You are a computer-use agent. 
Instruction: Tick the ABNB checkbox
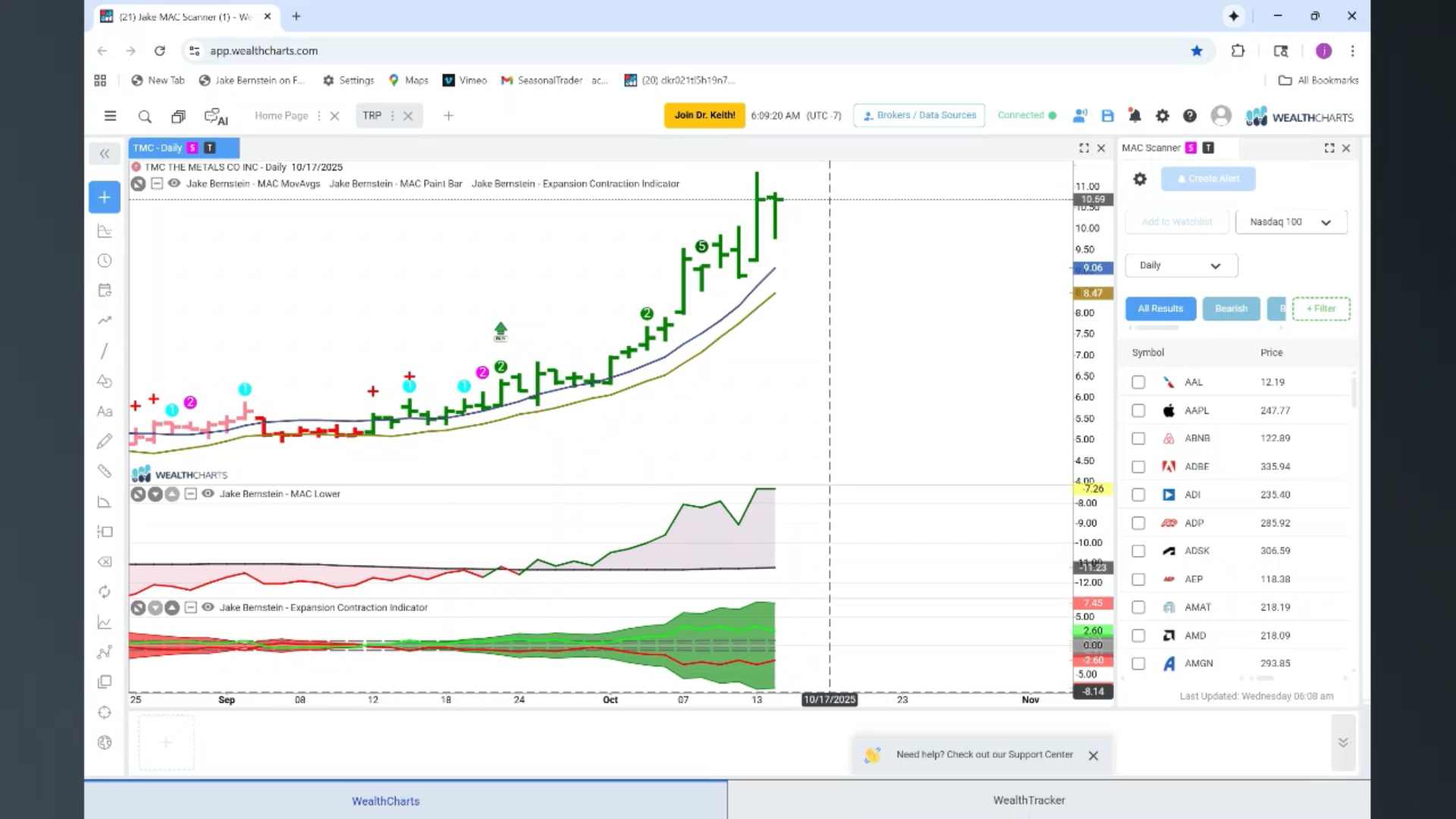pos(1138,438)
